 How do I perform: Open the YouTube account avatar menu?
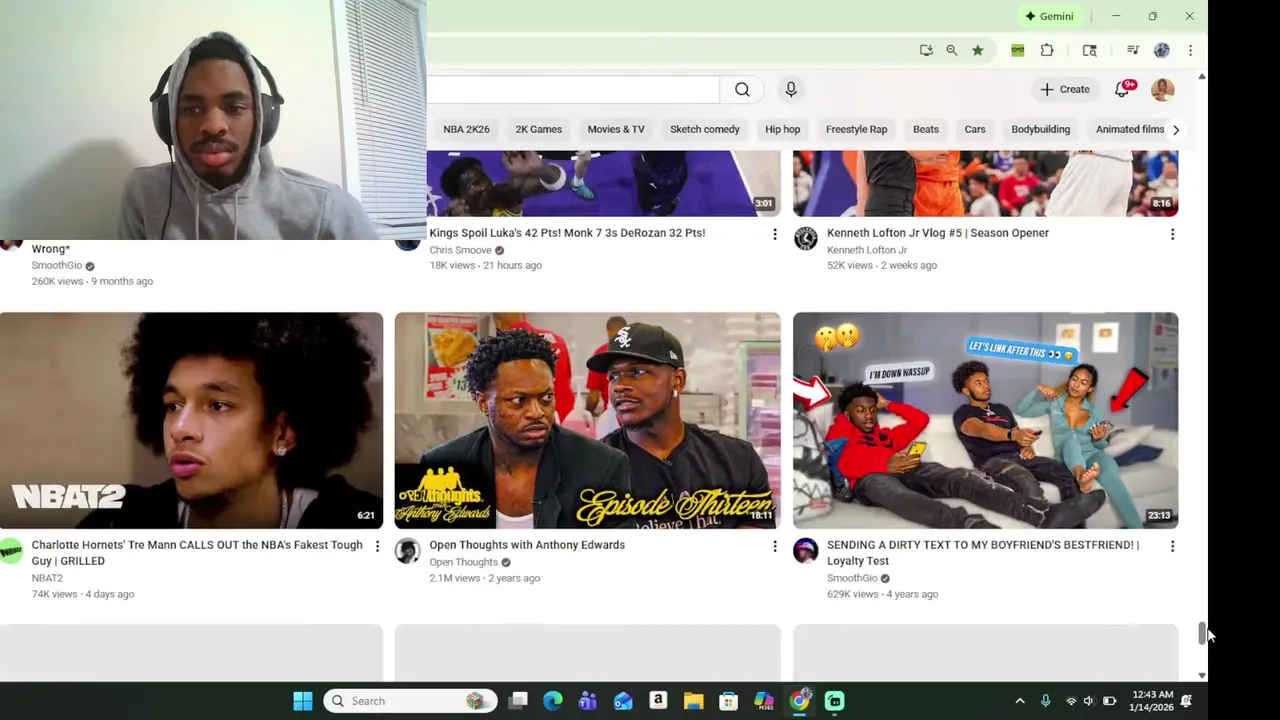pyautogui.click(x=1162, y=89)
